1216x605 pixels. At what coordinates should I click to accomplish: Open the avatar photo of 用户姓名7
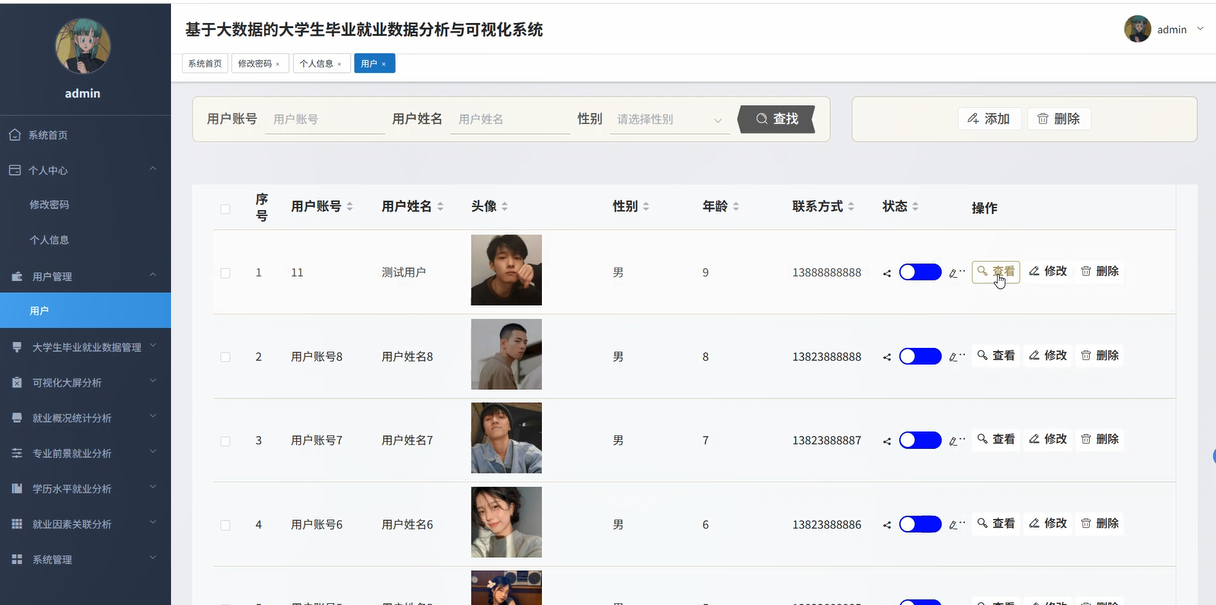(x=506, y=438)
